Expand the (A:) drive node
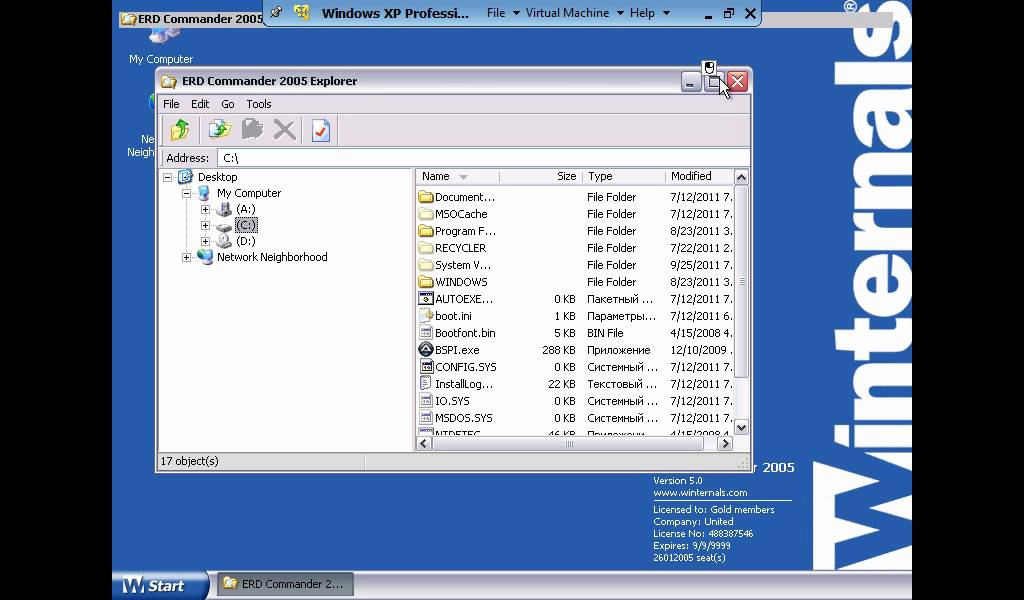1024x600 pixels. click(206, 210)
